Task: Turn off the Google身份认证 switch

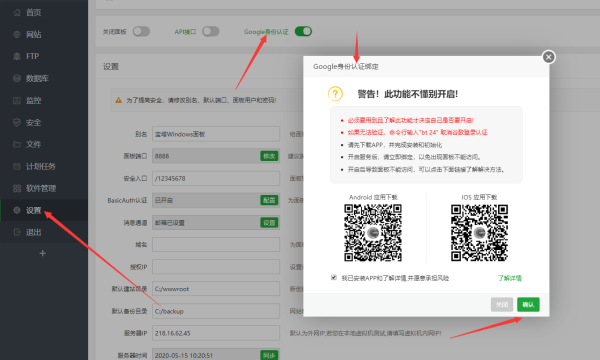Action: tap(303, 31)
